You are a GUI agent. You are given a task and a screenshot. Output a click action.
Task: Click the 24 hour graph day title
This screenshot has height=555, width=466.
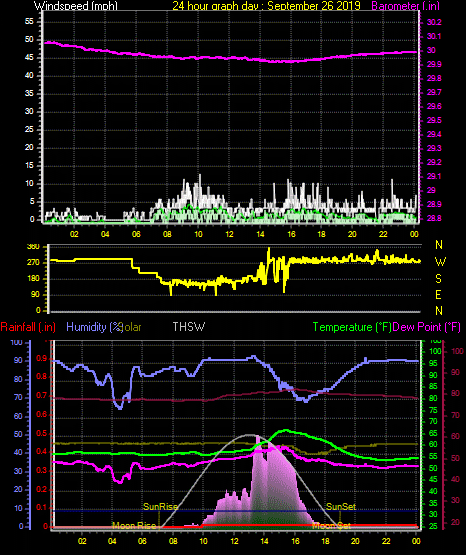tap(266, 6)
